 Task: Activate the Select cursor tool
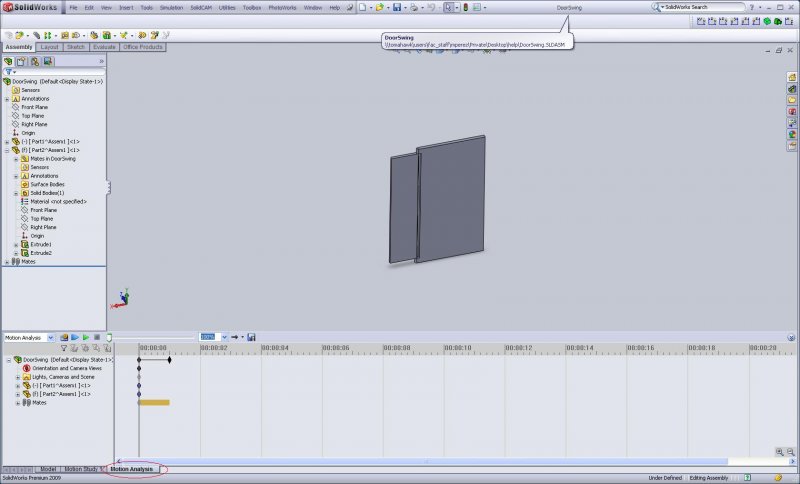pyautogui.click(x=448, y=8)
